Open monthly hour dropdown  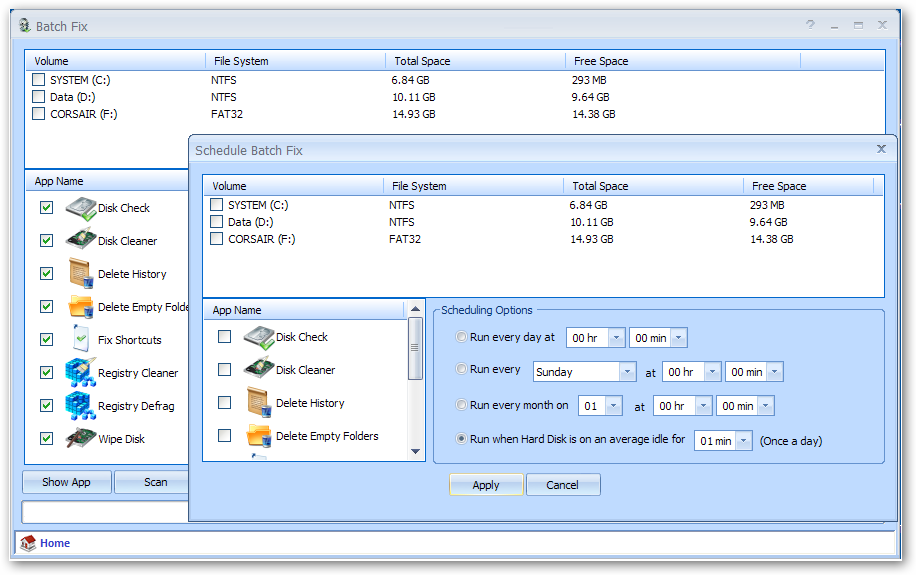[703, 406]
